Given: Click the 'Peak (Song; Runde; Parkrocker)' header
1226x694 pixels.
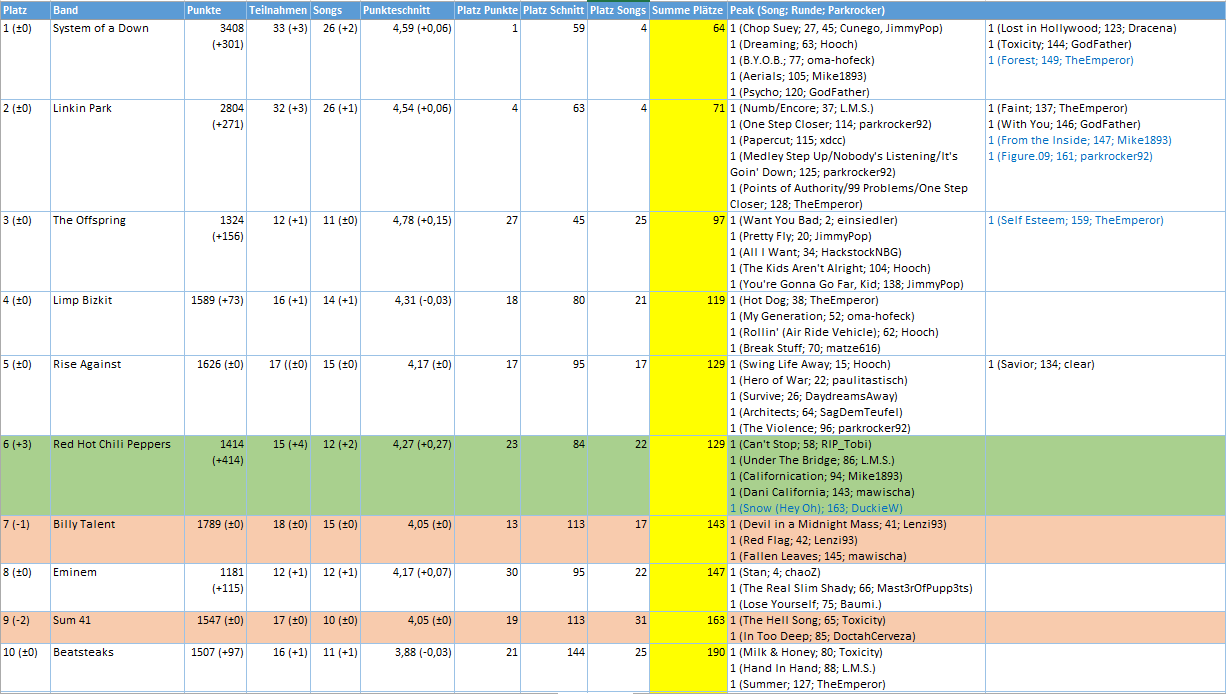Looking at the screenshot, I should 856,10.
